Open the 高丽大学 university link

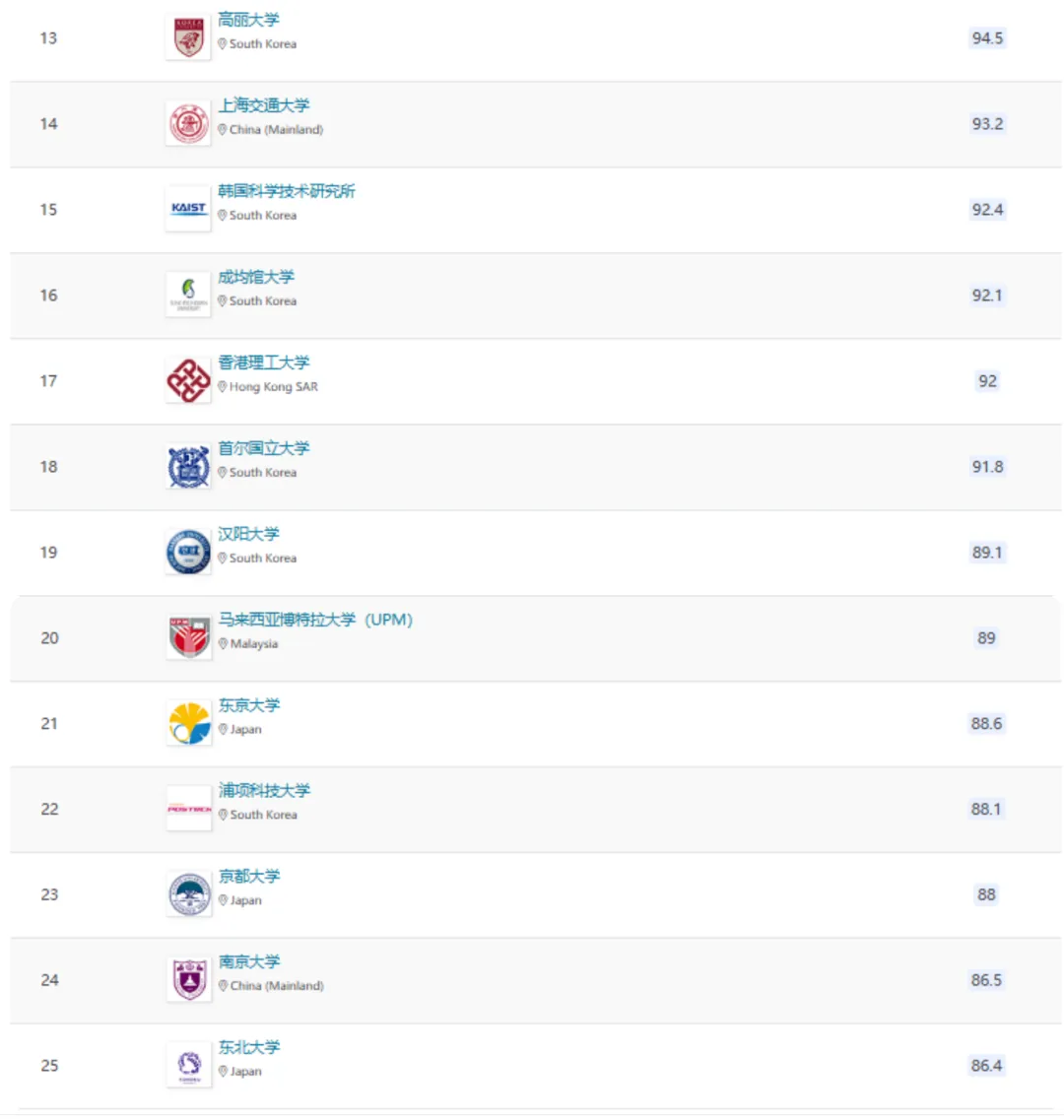(x=248, y=20)
